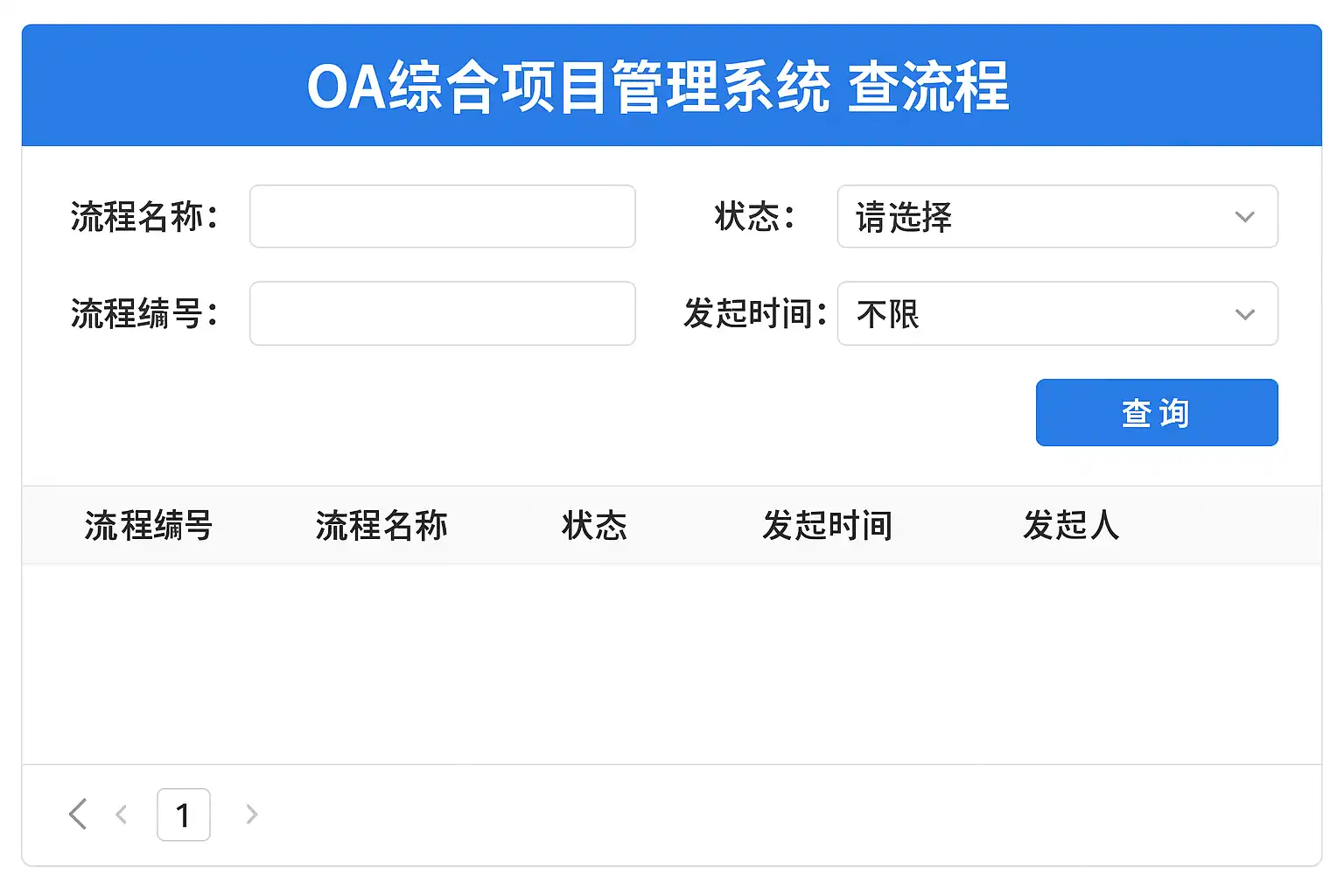Open the 发起时间 dropdown showing 不限

1056,314
